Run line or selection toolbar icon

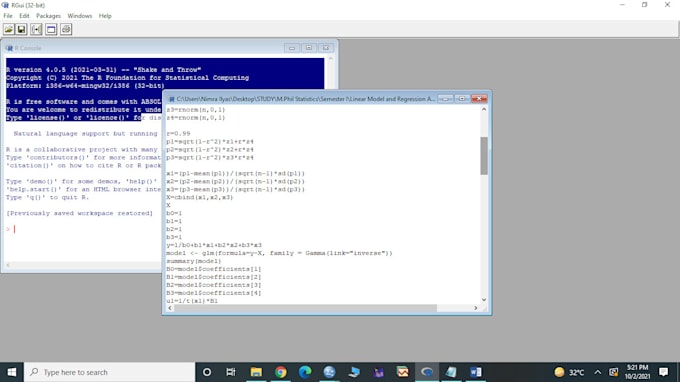[x=36, y=29]
